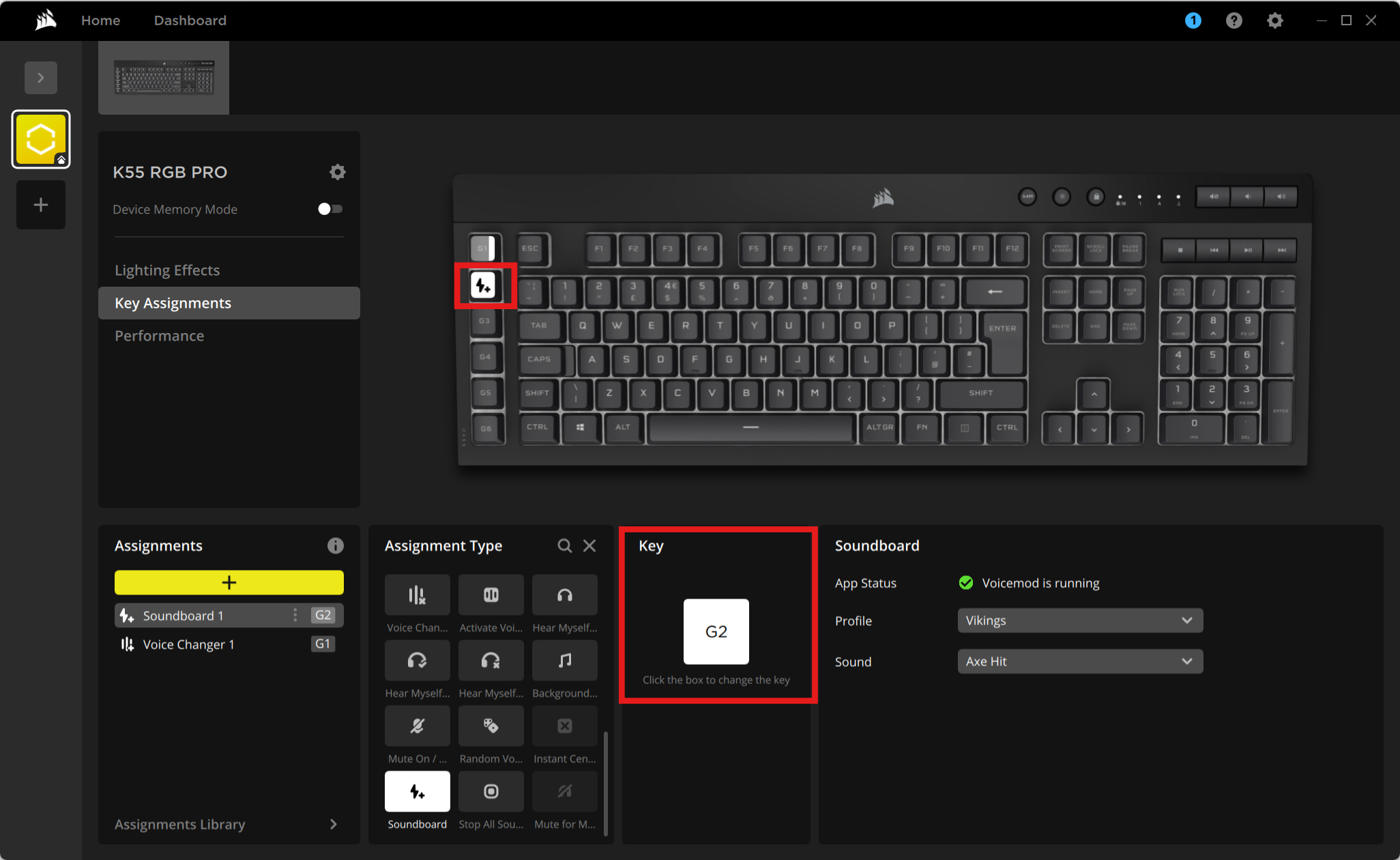
Task: Choose the Mute On/Off microphone icon
Action: click(x=417, y=726)
